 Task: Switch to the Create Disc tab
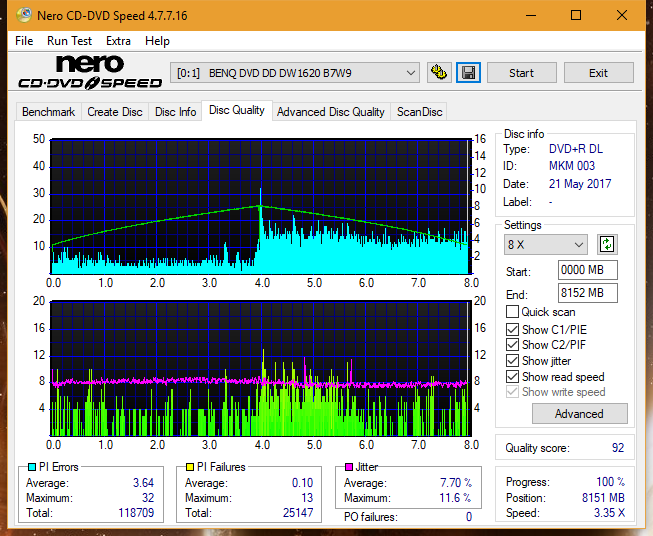(115, 112)
